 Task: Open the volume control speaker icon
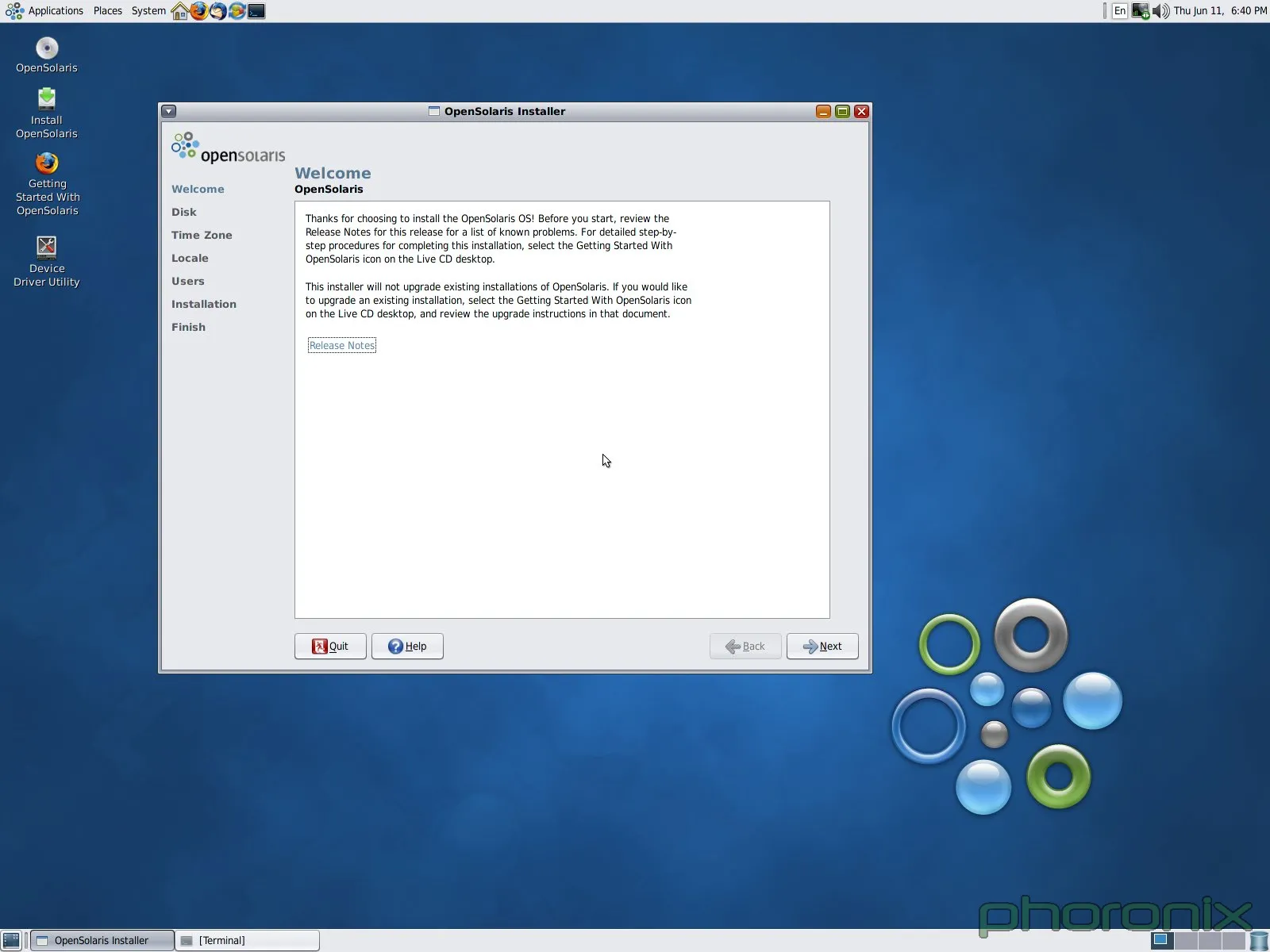point(1160,11)
